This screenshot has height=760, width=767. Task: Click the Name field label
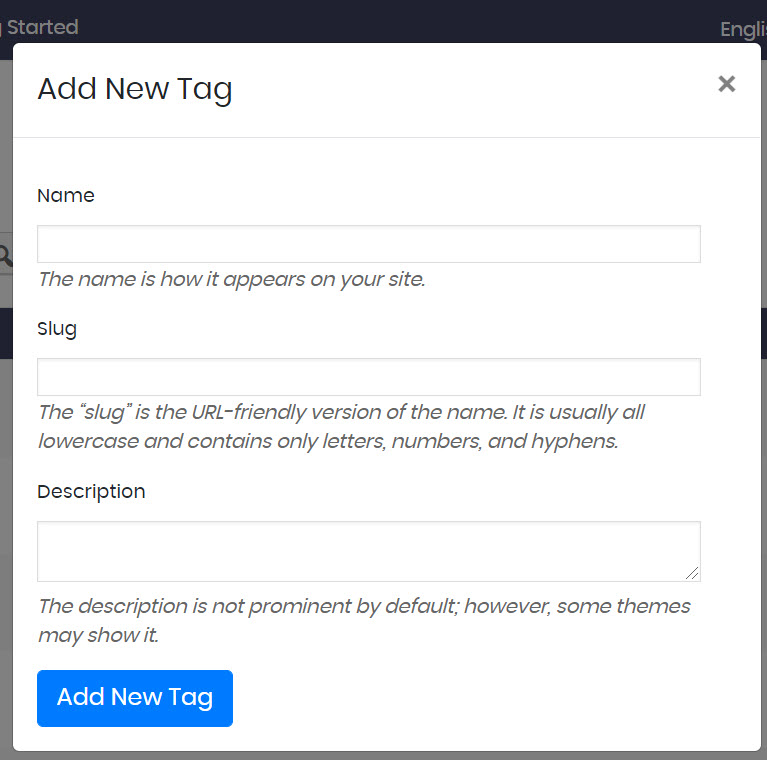[66, 196]
